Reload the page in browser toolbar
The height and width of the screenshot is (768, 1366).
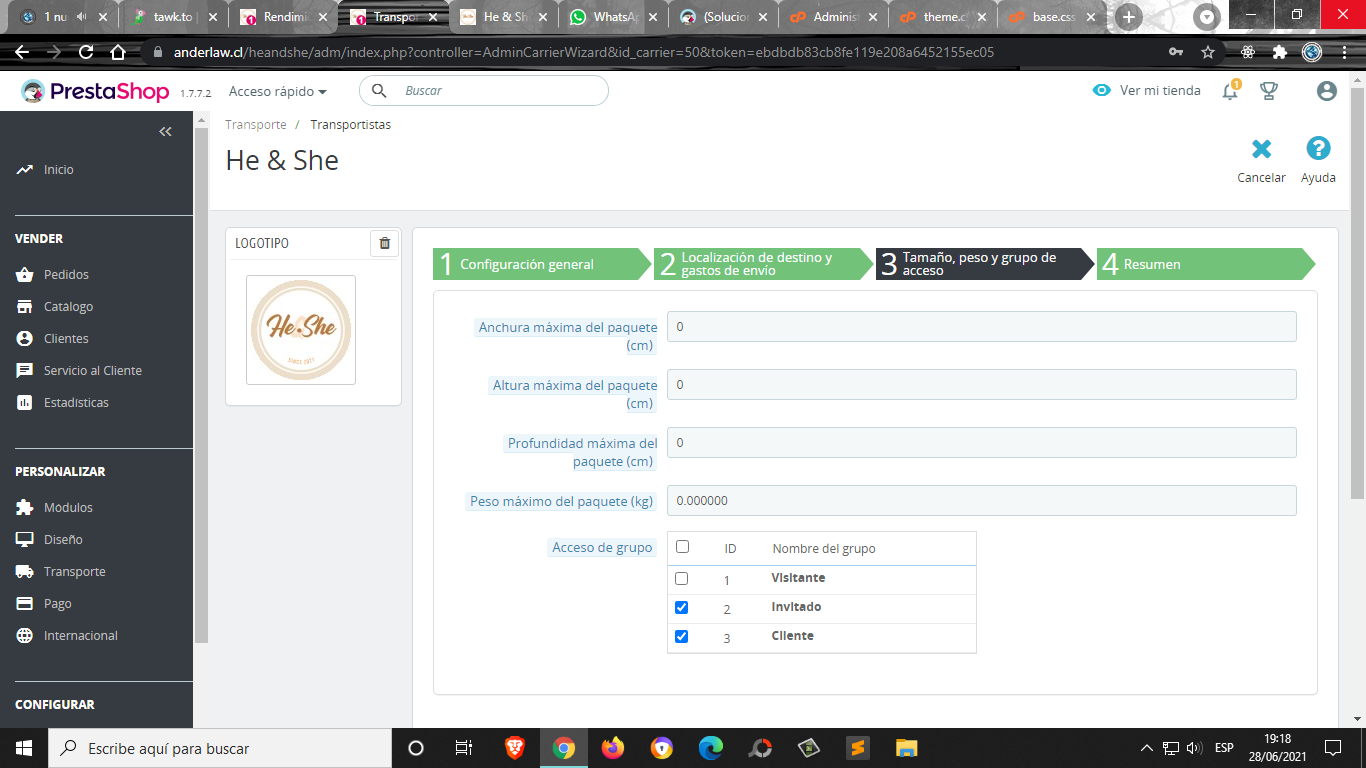pos(86,52)
